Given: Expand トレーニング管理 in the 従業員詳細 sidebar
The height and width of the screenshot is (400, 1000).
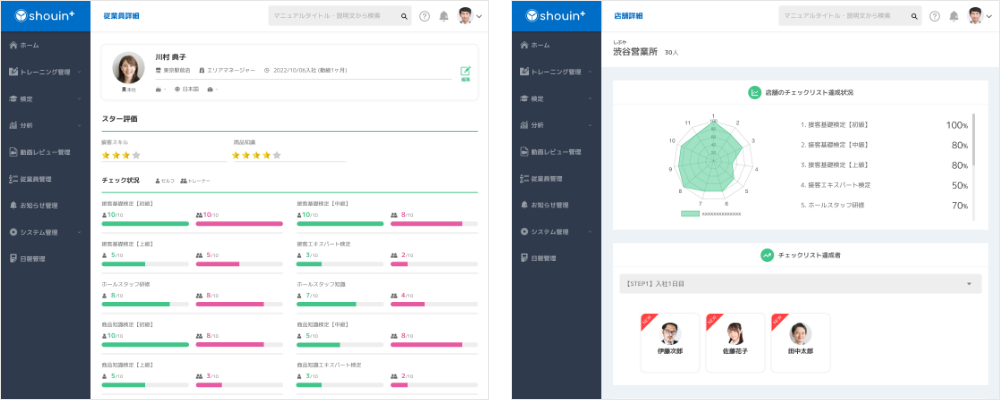Looking at the screenshot, I should 45,72.
